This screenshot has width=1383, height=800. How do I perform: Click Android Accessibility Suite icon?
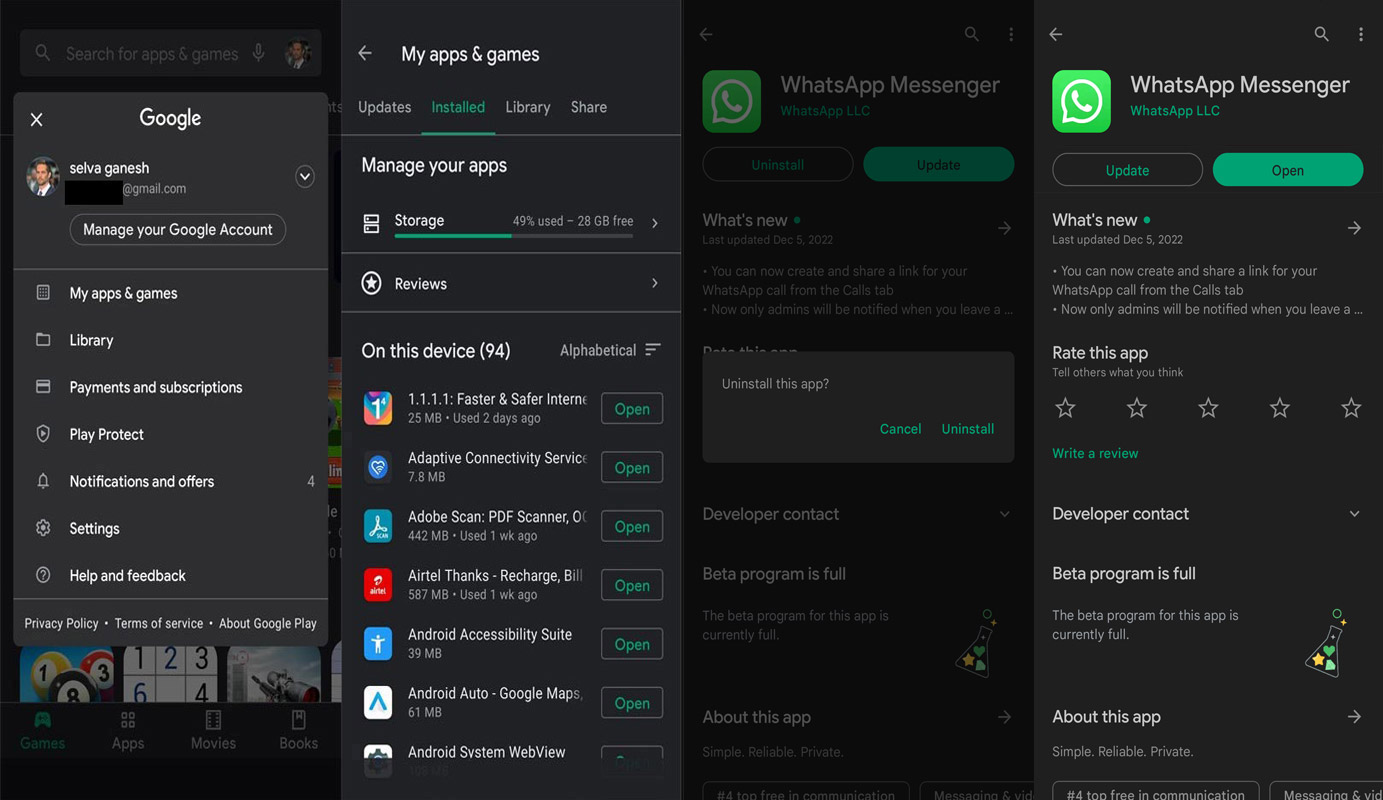(378, 644)
